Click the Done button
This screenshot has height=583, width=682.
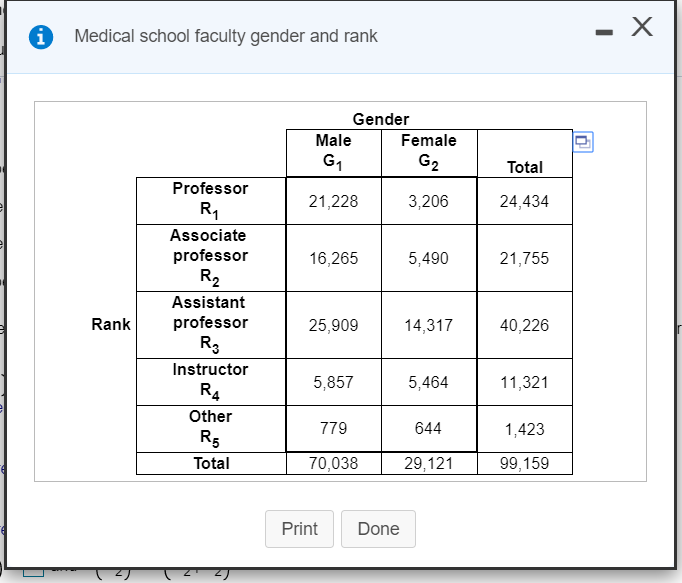pyautogui.click(x=378, y=529)
